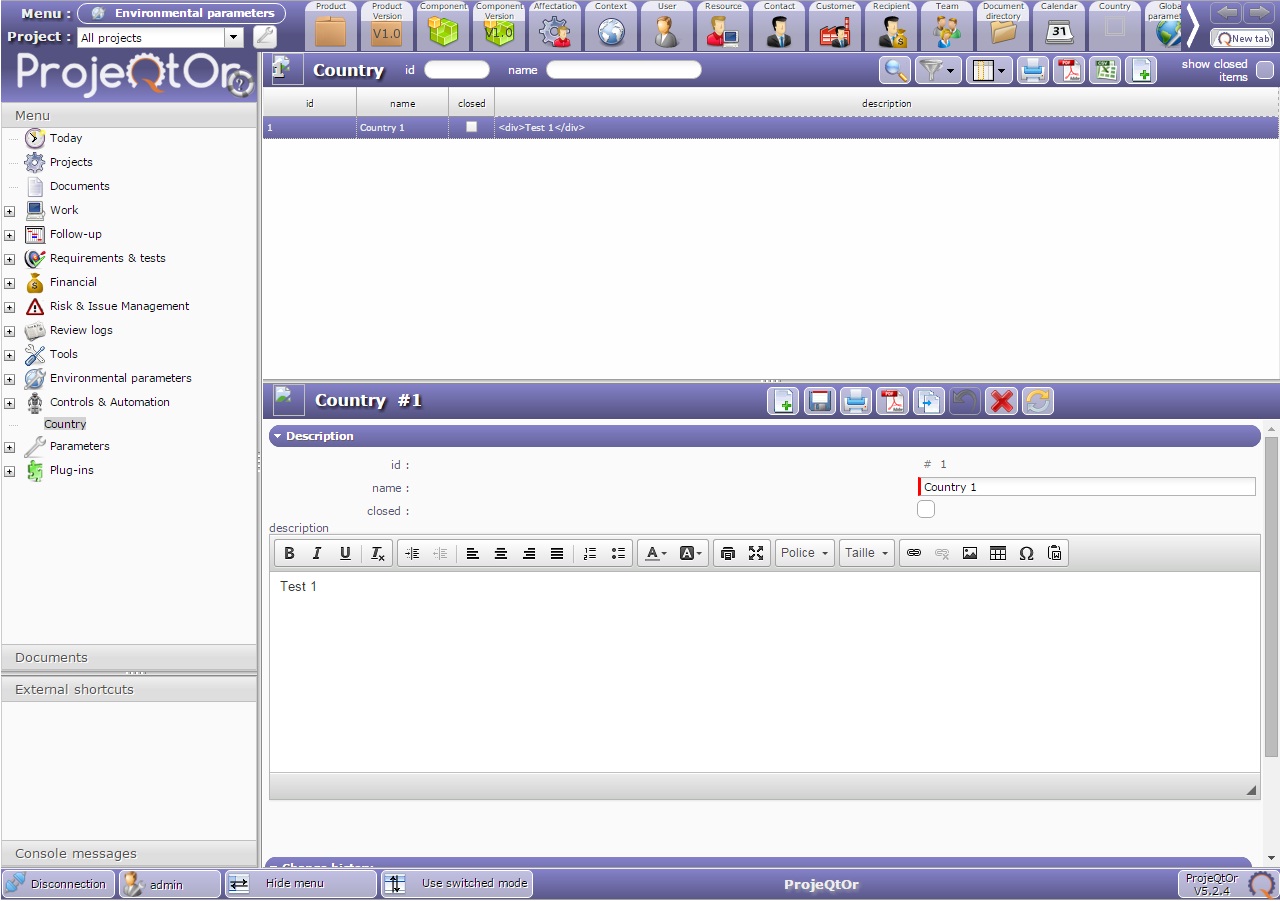Click the name field containing Country 1
Image resolution: width=1280 pixels, height=901 pixels.
[1087, 487]
